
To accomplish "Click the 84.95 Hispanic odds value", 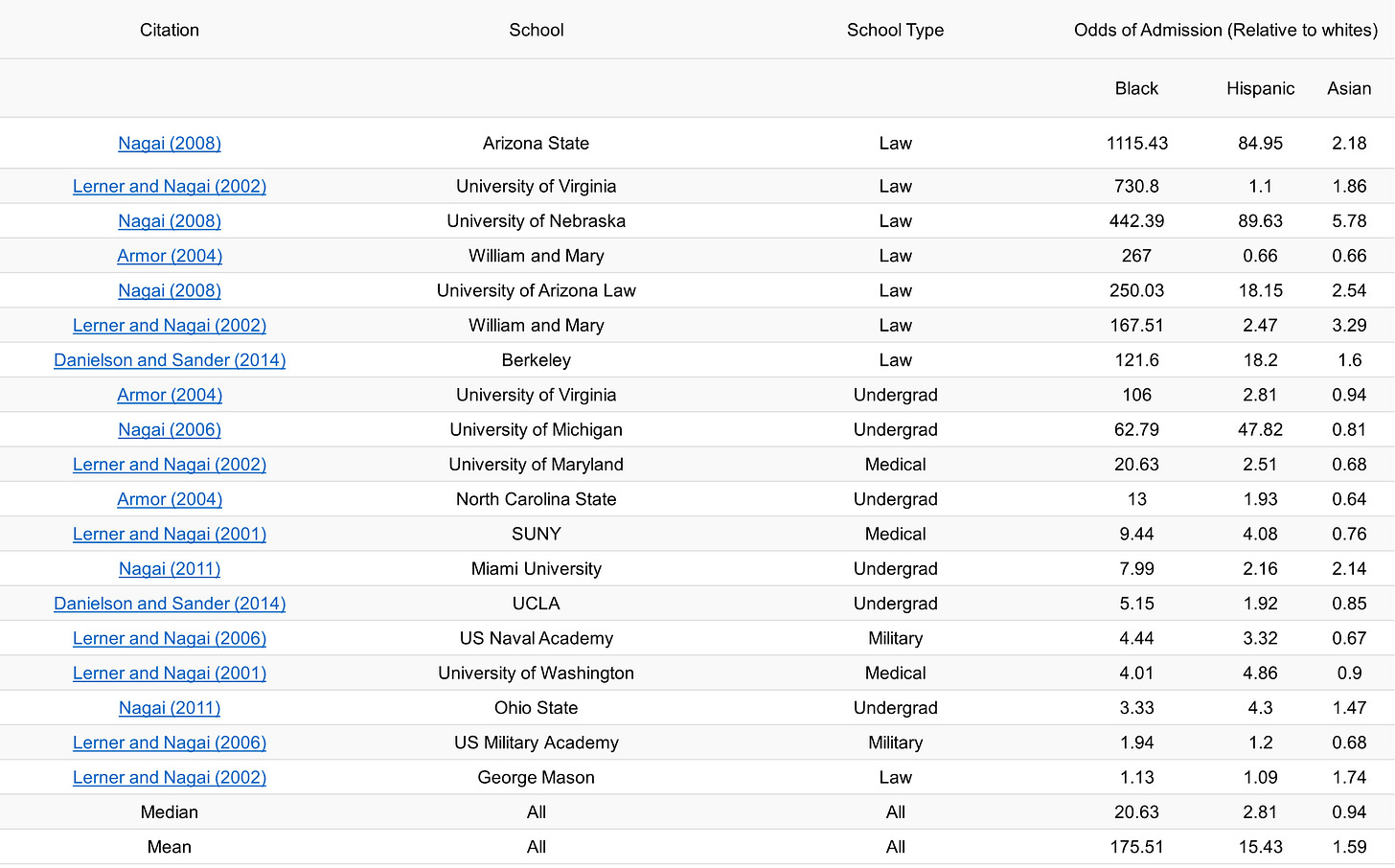I will point(1260,143).
